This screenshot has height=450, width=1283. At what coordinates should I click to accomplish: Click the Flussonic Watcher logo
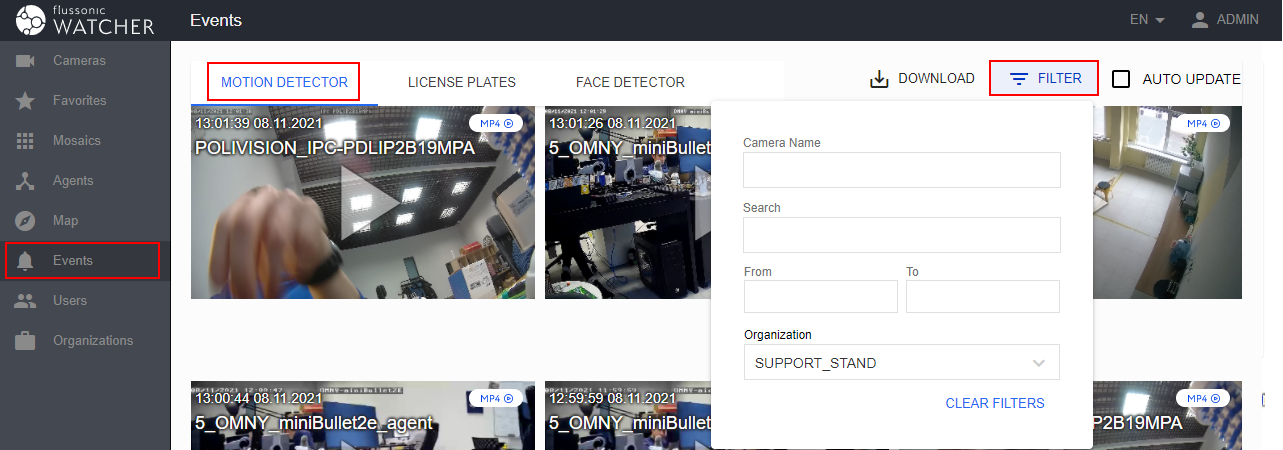(x=85, y=20)
